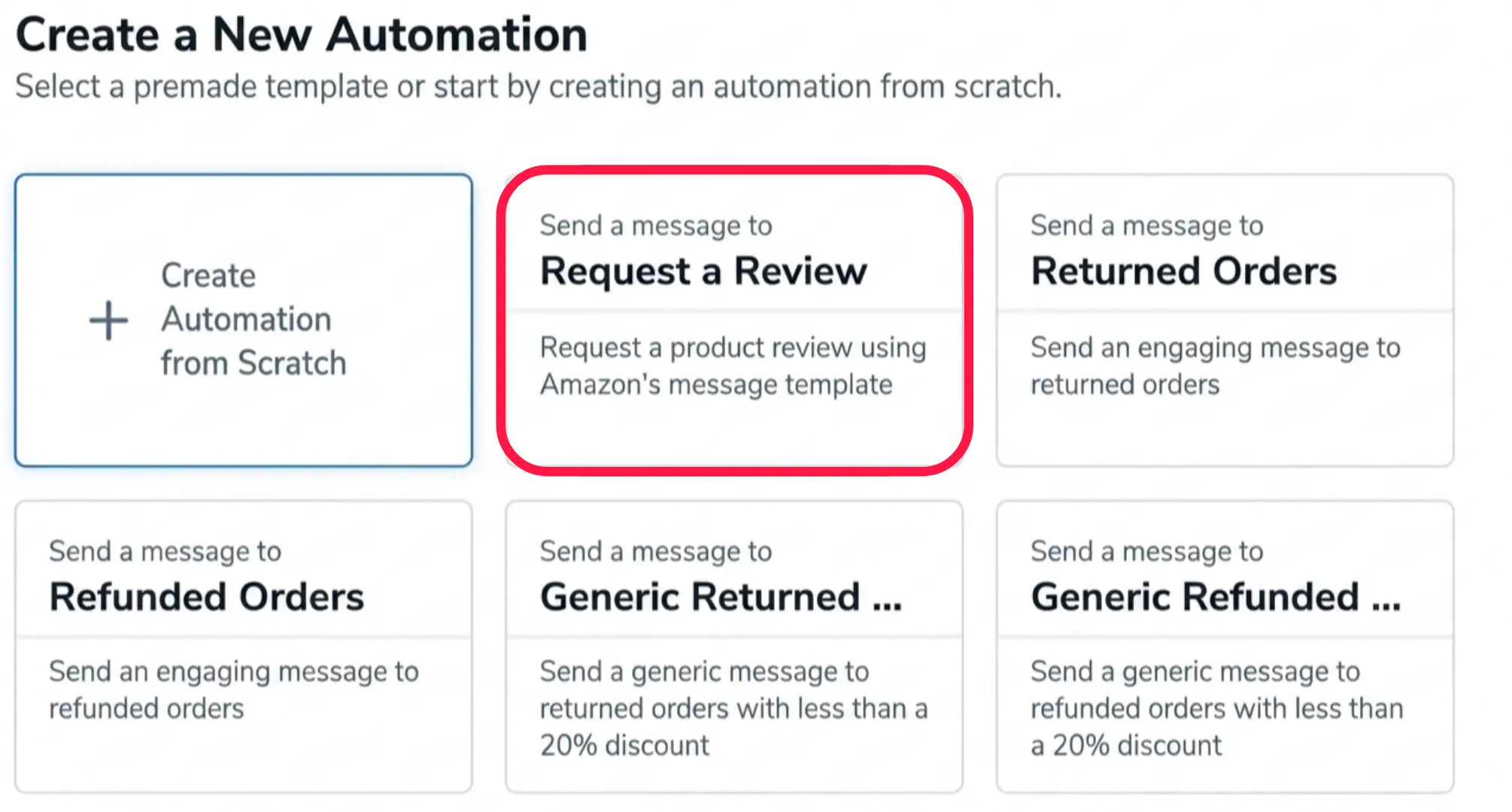Click the Create a New Automation page title
The image size is (1512, 812).
(x=302, y=34)
